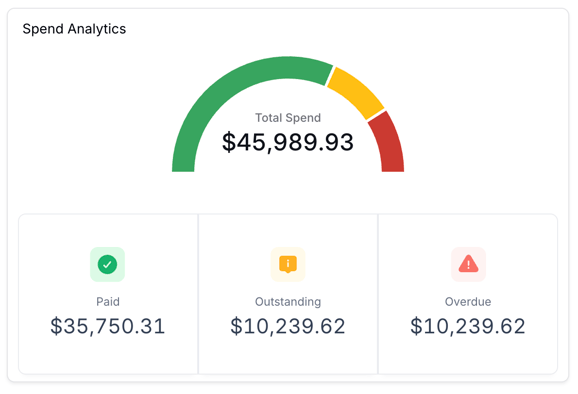Click the green Paid checkmark icon
This screenshot has width=578, height=394.
click(x=107, y=264)
